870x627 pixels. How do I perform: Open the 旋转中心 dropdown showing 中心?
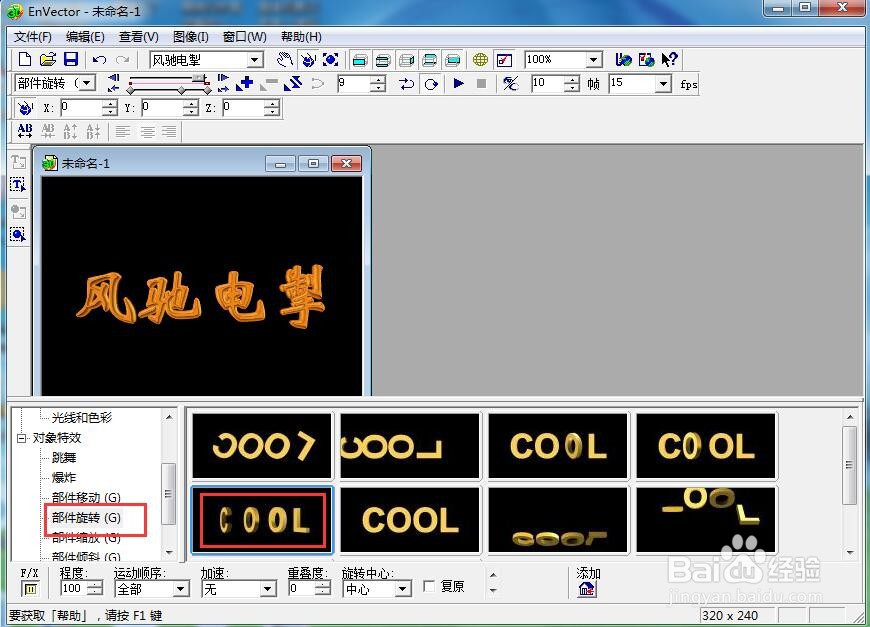403,589
